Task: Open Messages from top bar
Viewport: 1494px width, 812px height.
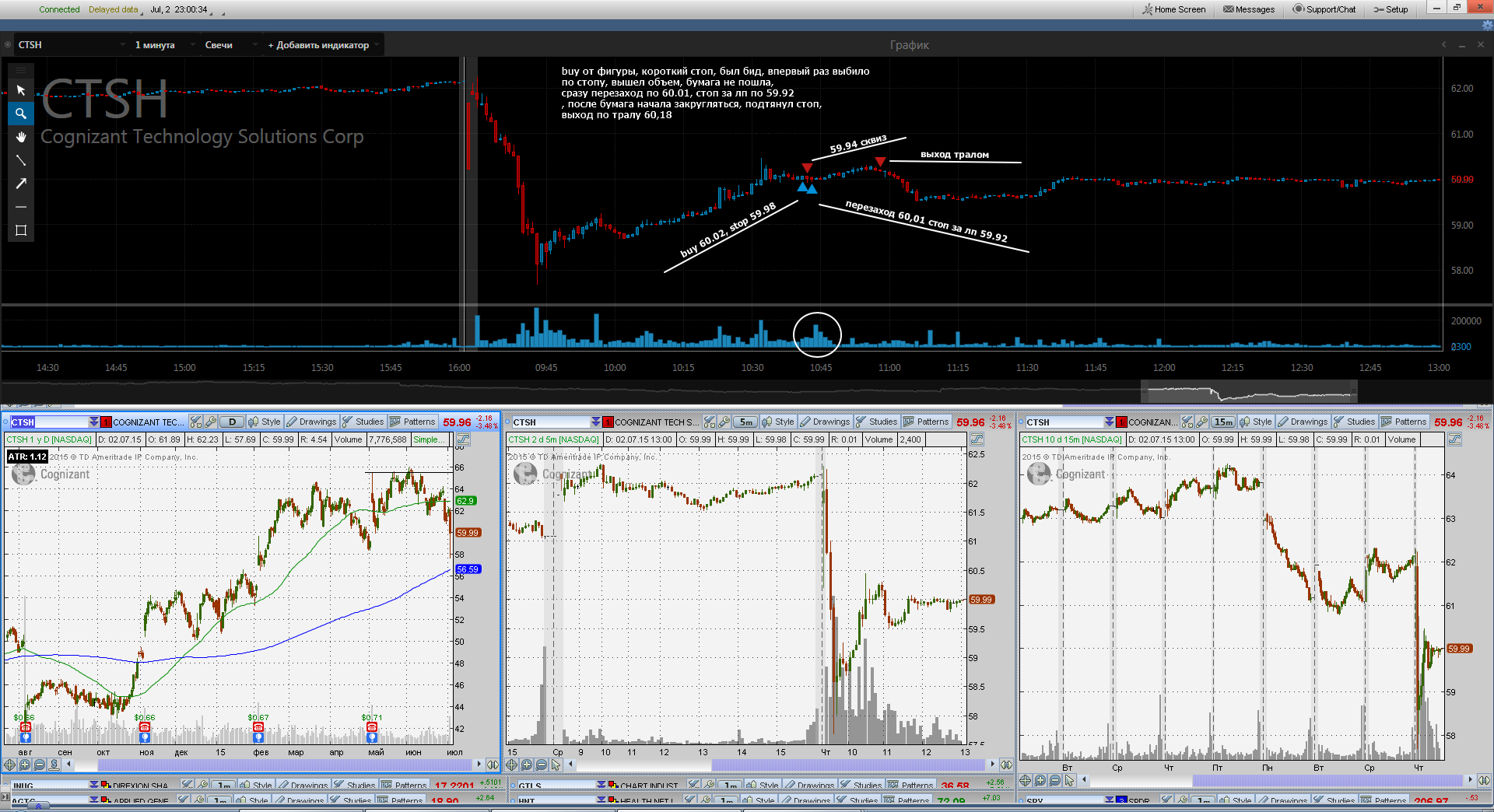Action: point(1249,9)
